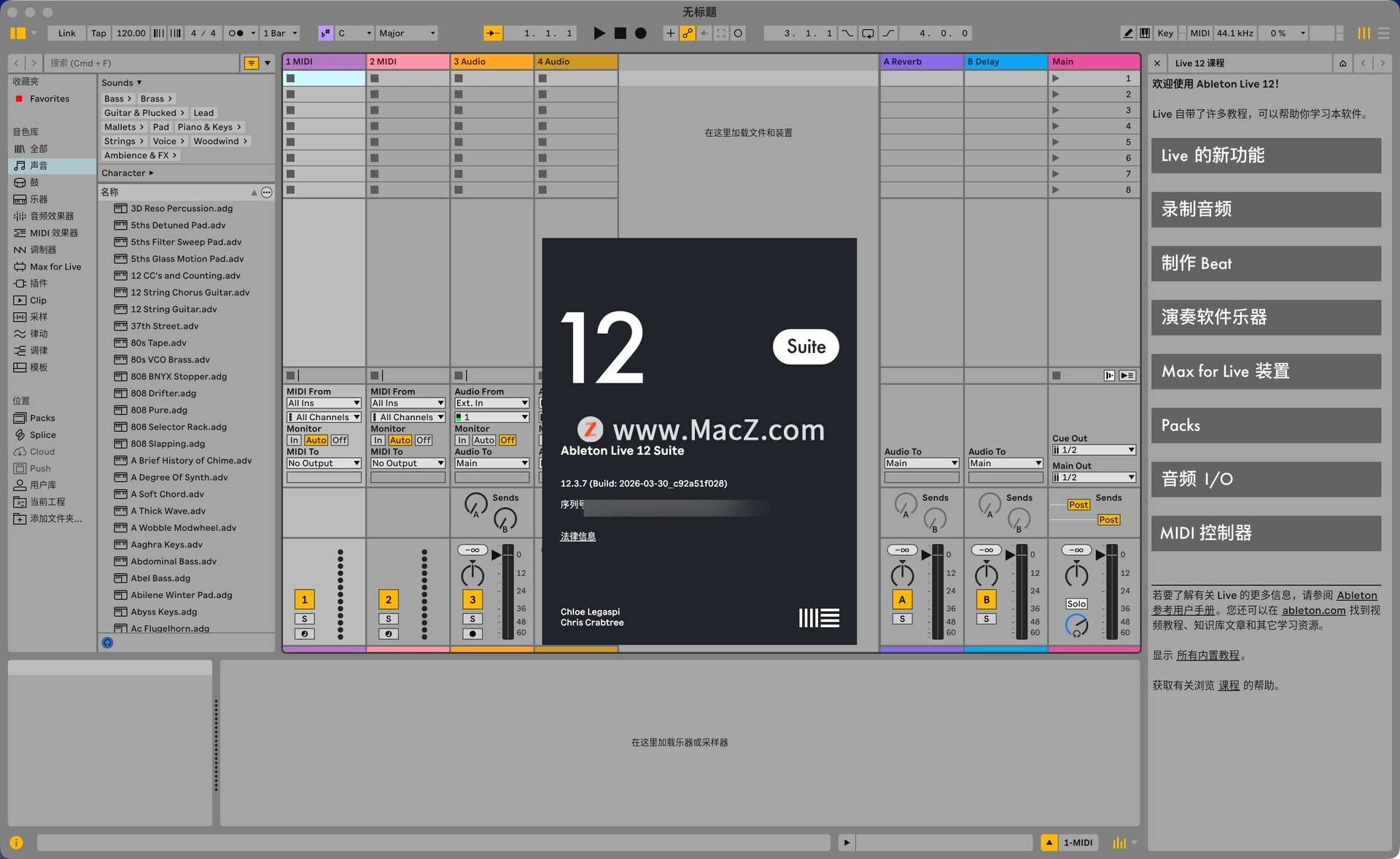Select the draw mode pencil icon
This screenshot has width=1400, height=859.
pyautogui.click(x=1127, y=33)
